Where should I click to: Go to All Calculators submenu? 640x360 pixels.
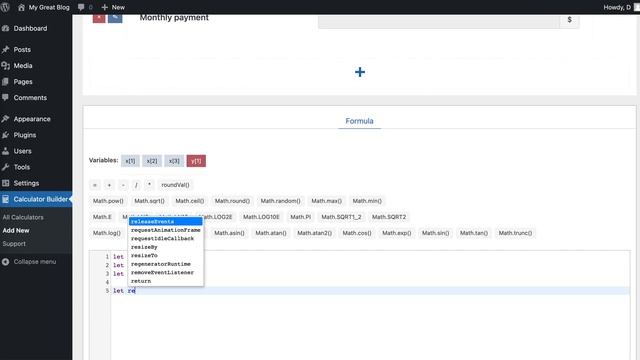click(23, 217)
